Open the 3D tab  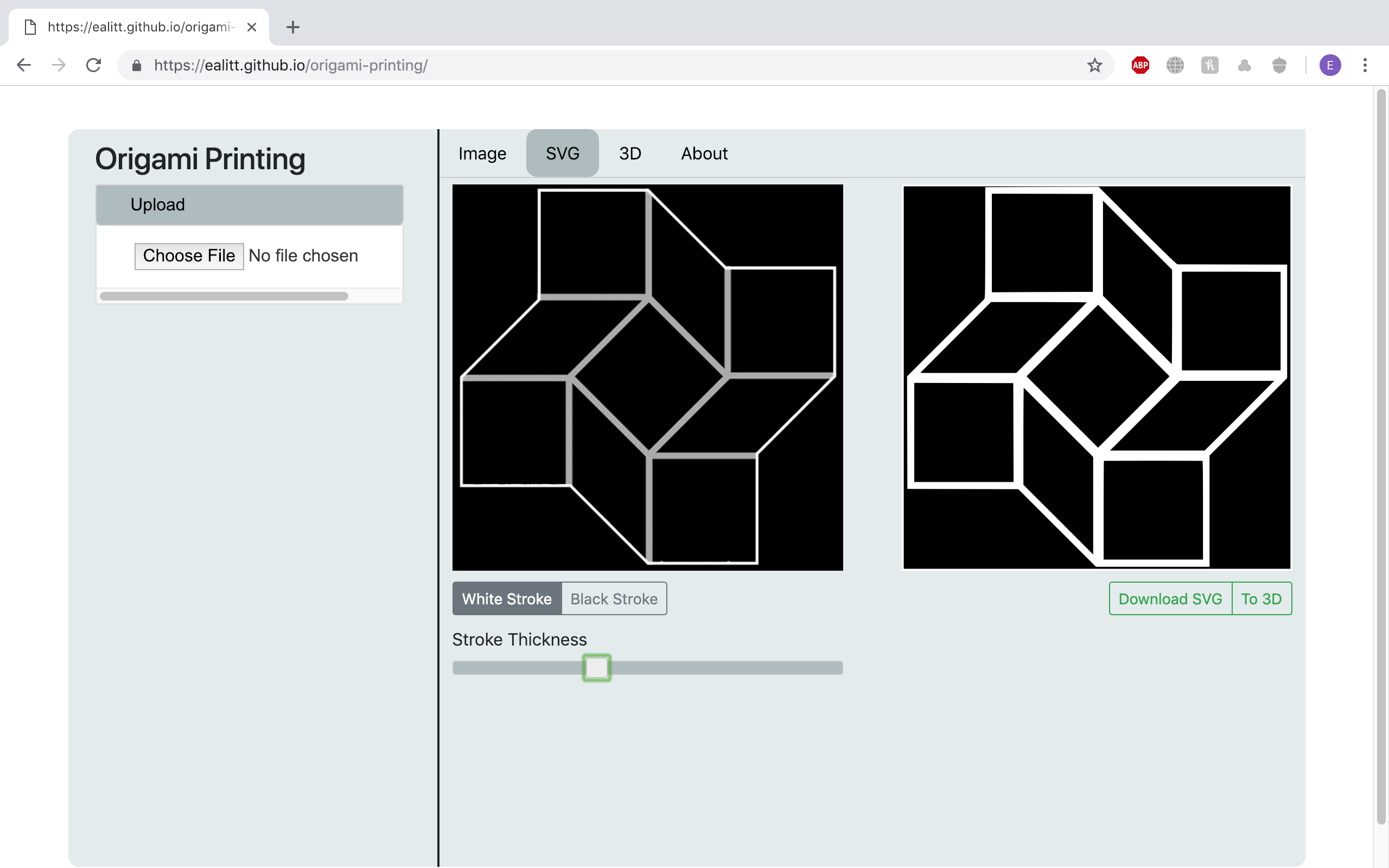tap(629, 154)
